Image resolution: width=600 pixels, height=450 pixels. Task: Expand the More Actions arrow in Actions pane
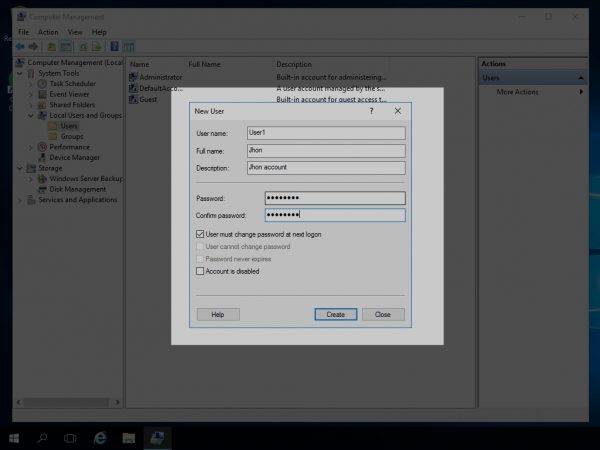point(581,92)
